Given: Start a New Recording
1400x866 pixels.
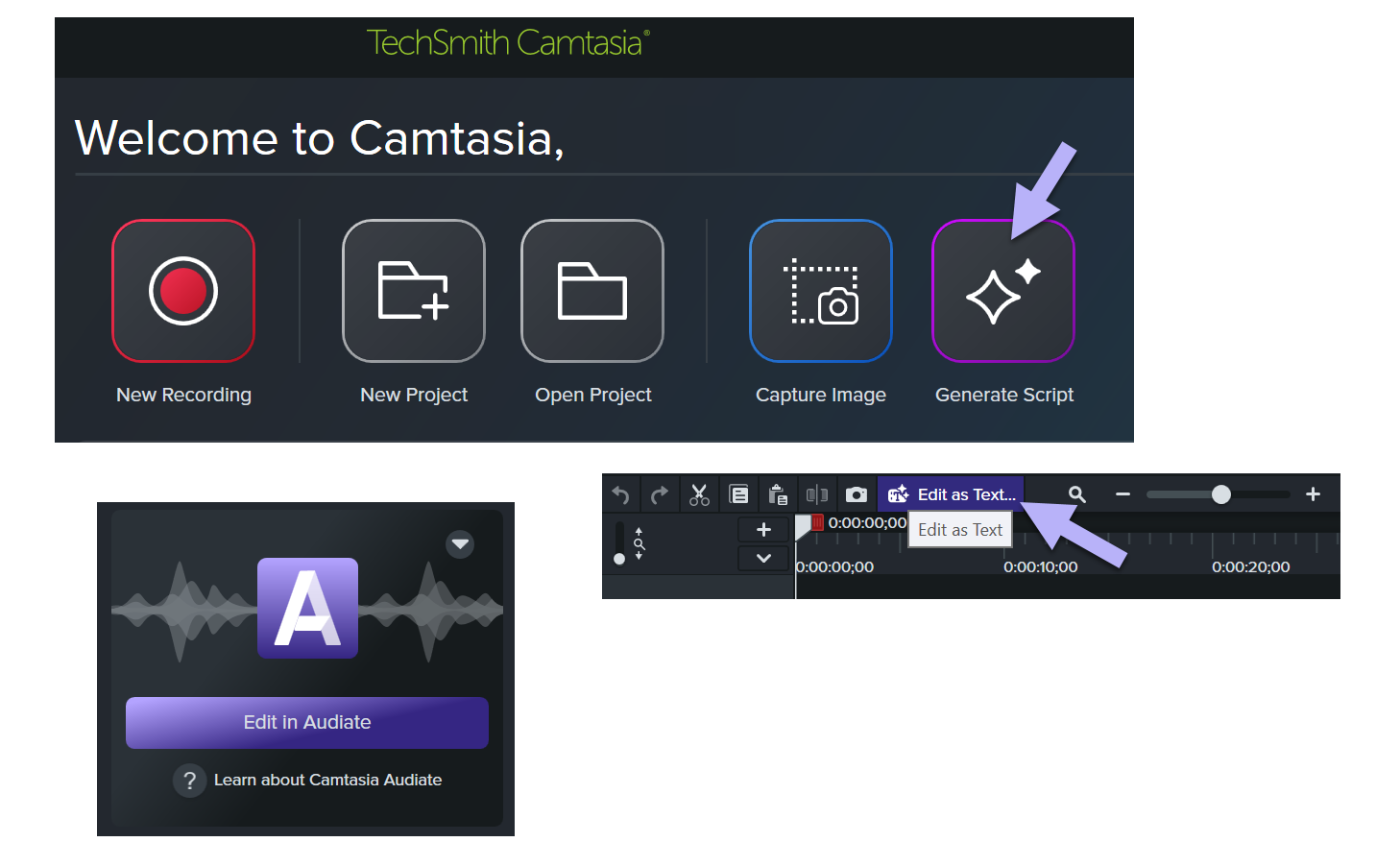Looking at the screenshot, I should coord(183,291).
